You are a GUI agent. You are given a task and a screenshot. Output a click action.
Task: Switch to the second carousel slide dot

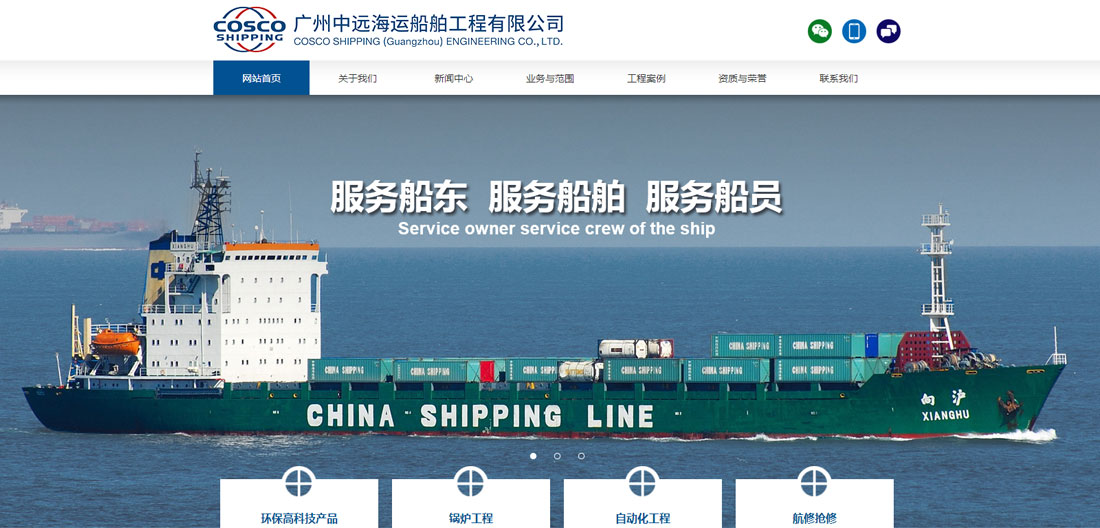(557, 456)
